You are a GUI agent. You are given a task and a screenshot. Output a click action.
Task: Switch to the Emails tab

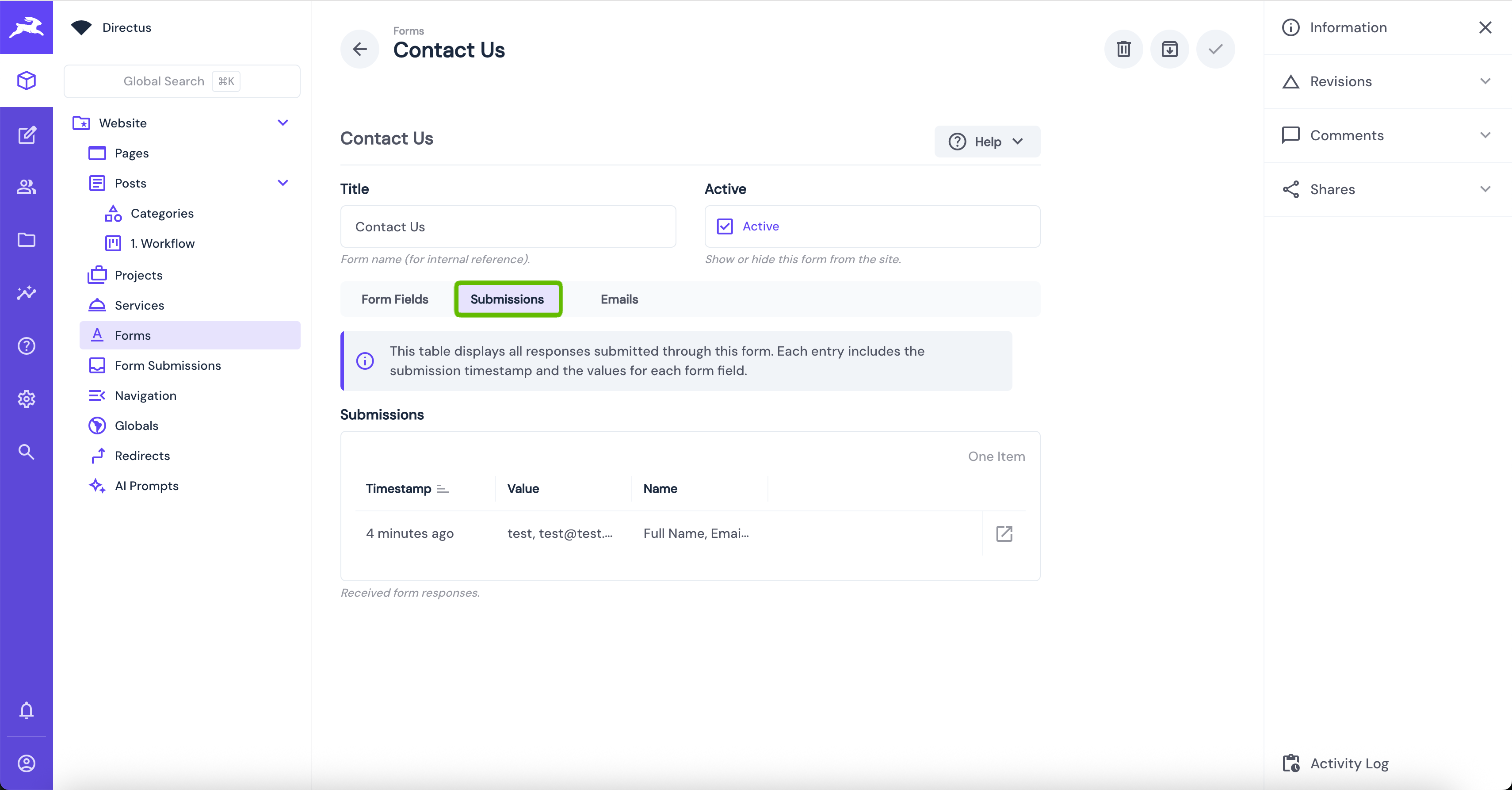pos(619,299)
